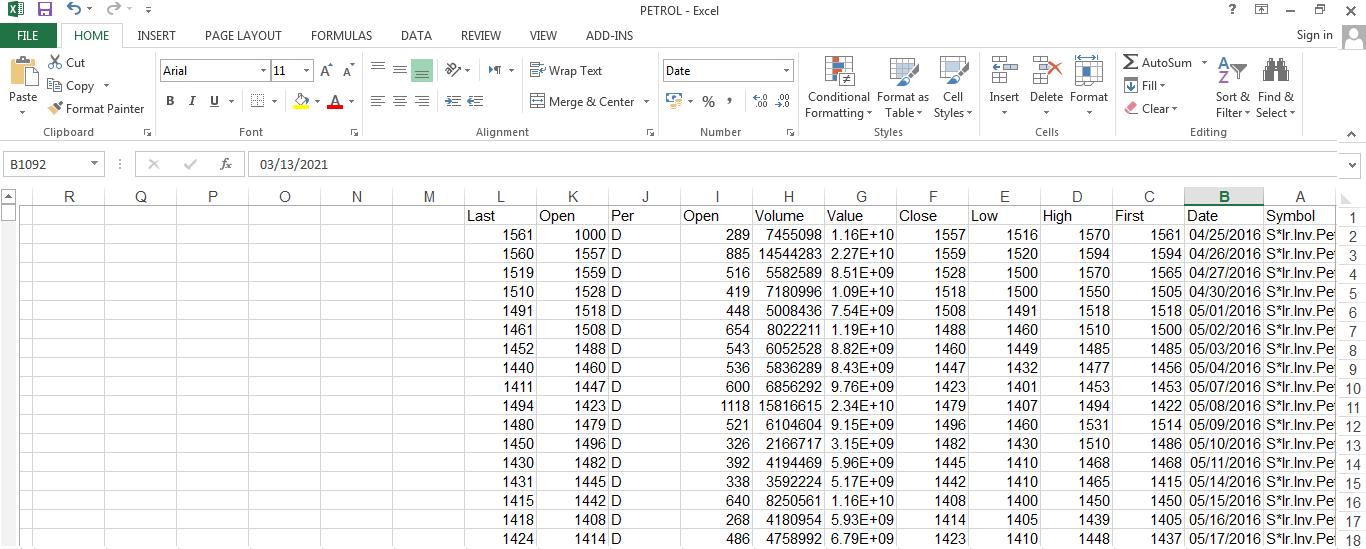The image size is (1366, 549).
Task: Open the PAGE LAYOUT tab
Action: tap(243, 36)
